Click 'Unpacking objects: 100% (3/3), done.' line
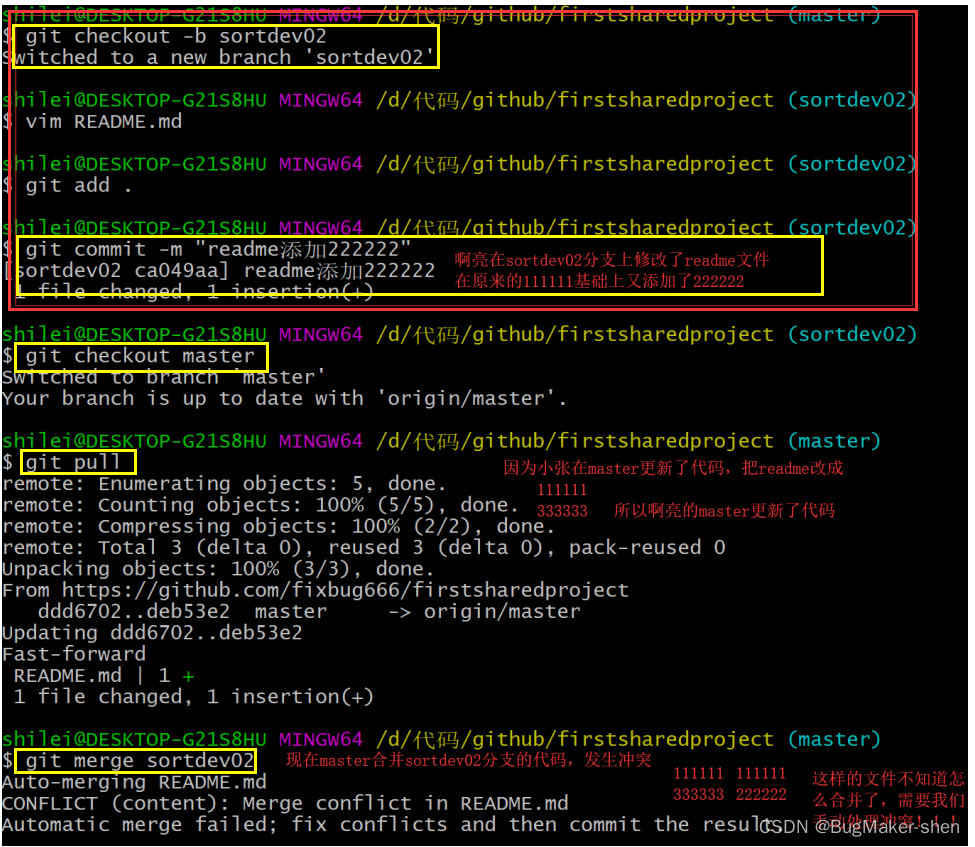975x847 pixels. point(218,568)
